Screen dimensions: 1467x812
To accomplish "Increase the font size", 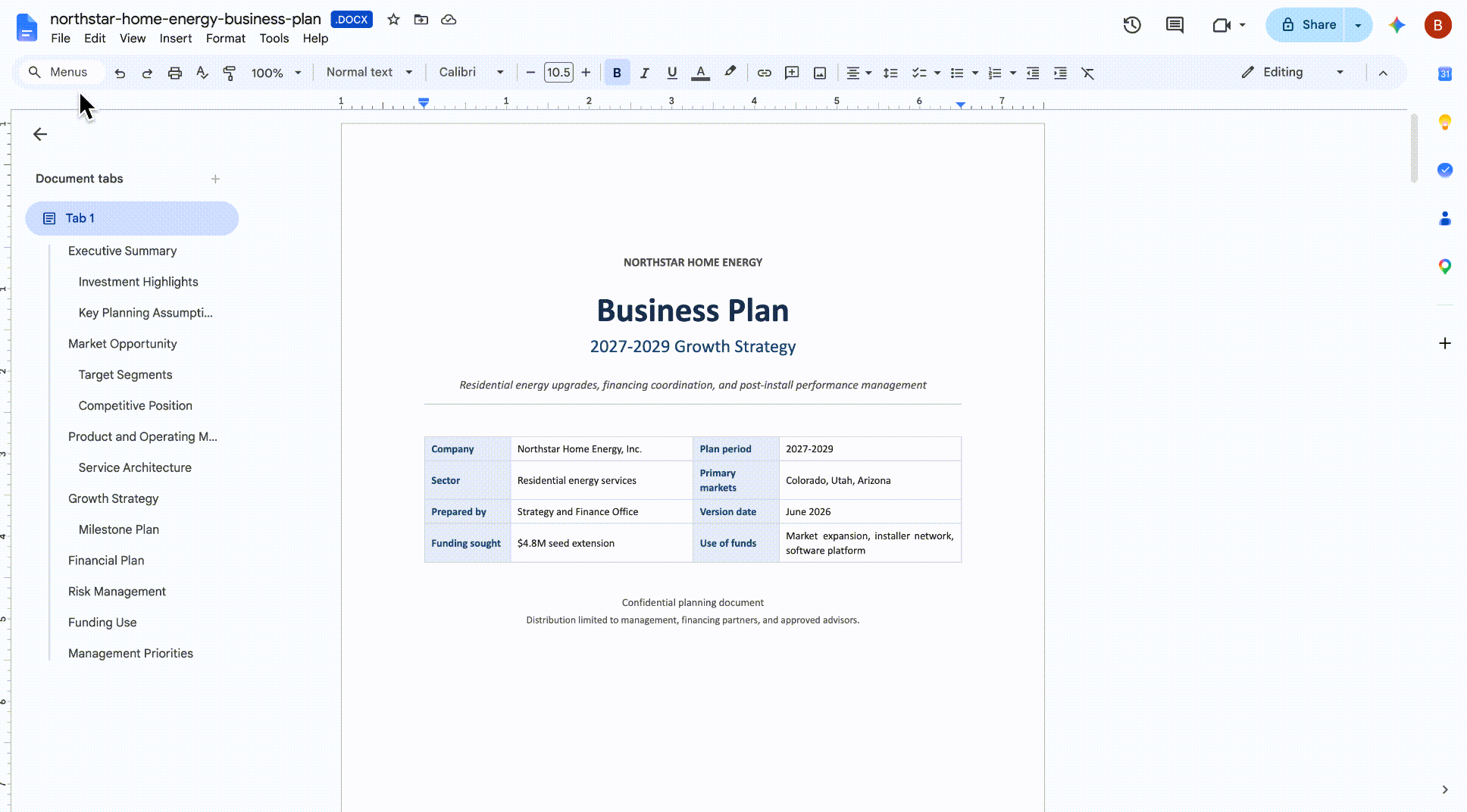I will pyautogui.click(x=586, y=73).
